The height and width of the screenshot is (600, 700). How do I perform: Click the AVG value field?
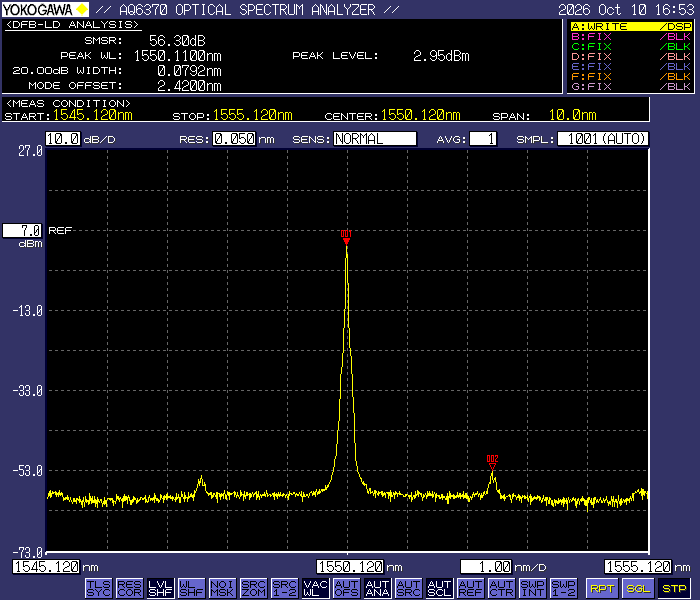(483, 139)
